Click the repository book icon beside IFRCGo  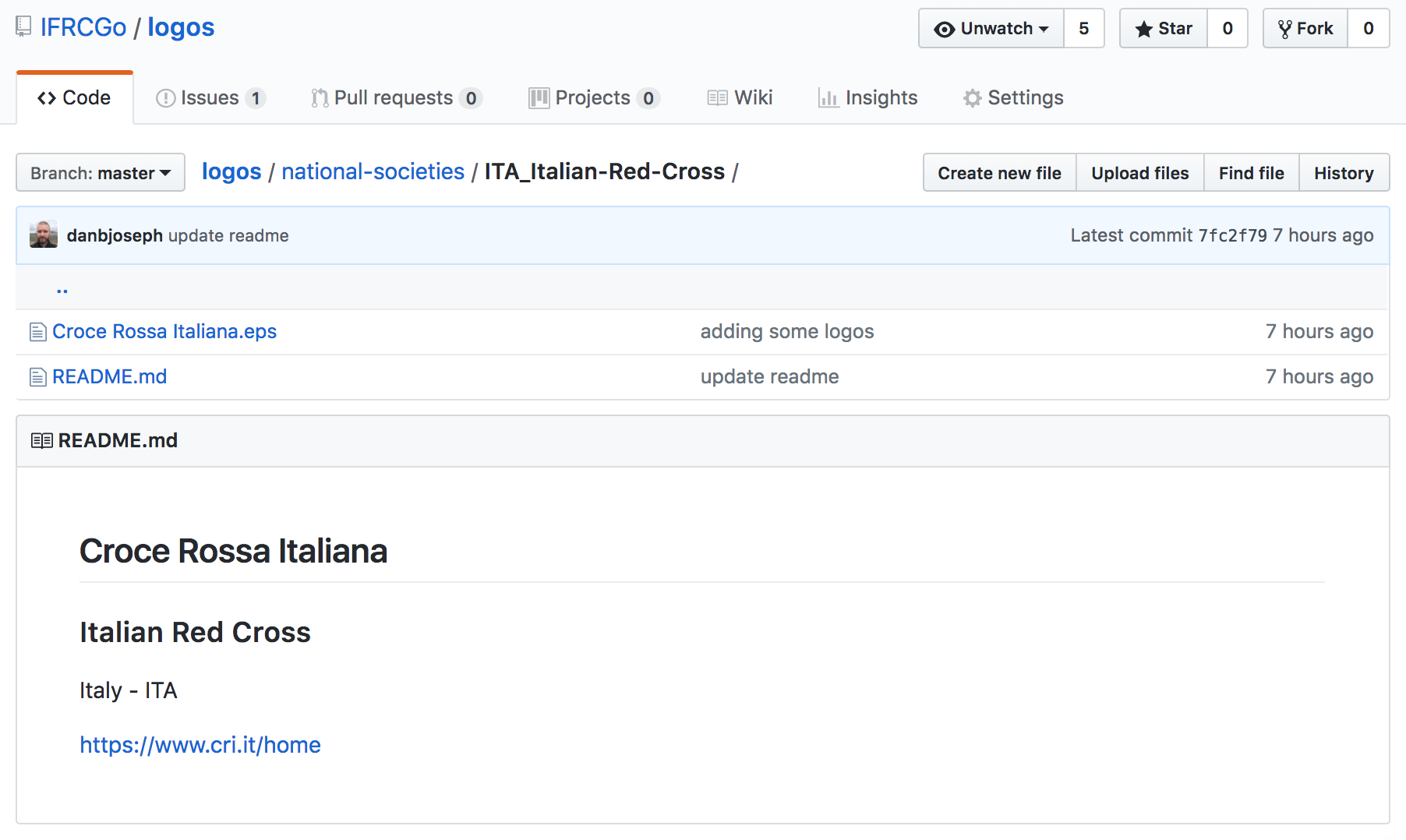[x=24, y=27]
